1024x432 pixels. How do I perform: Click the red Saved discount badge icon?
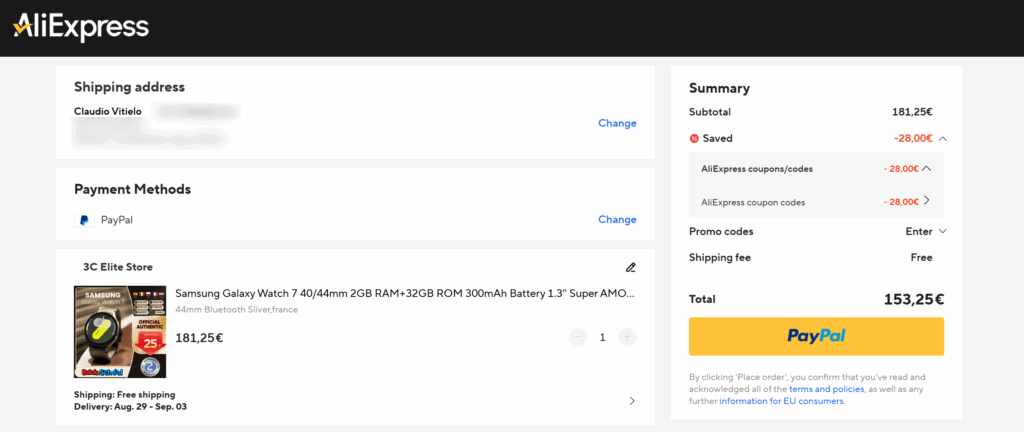694,138
